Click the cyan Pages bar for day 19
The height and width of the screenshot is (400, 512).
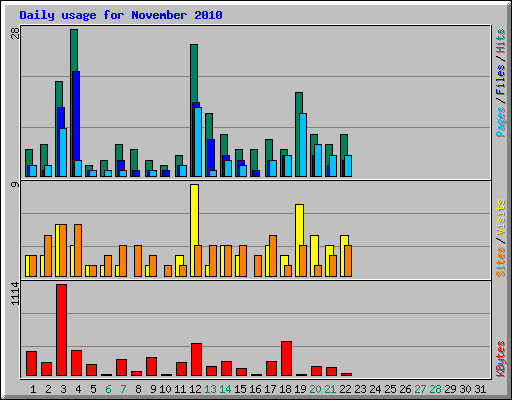(x=303, y=145)
